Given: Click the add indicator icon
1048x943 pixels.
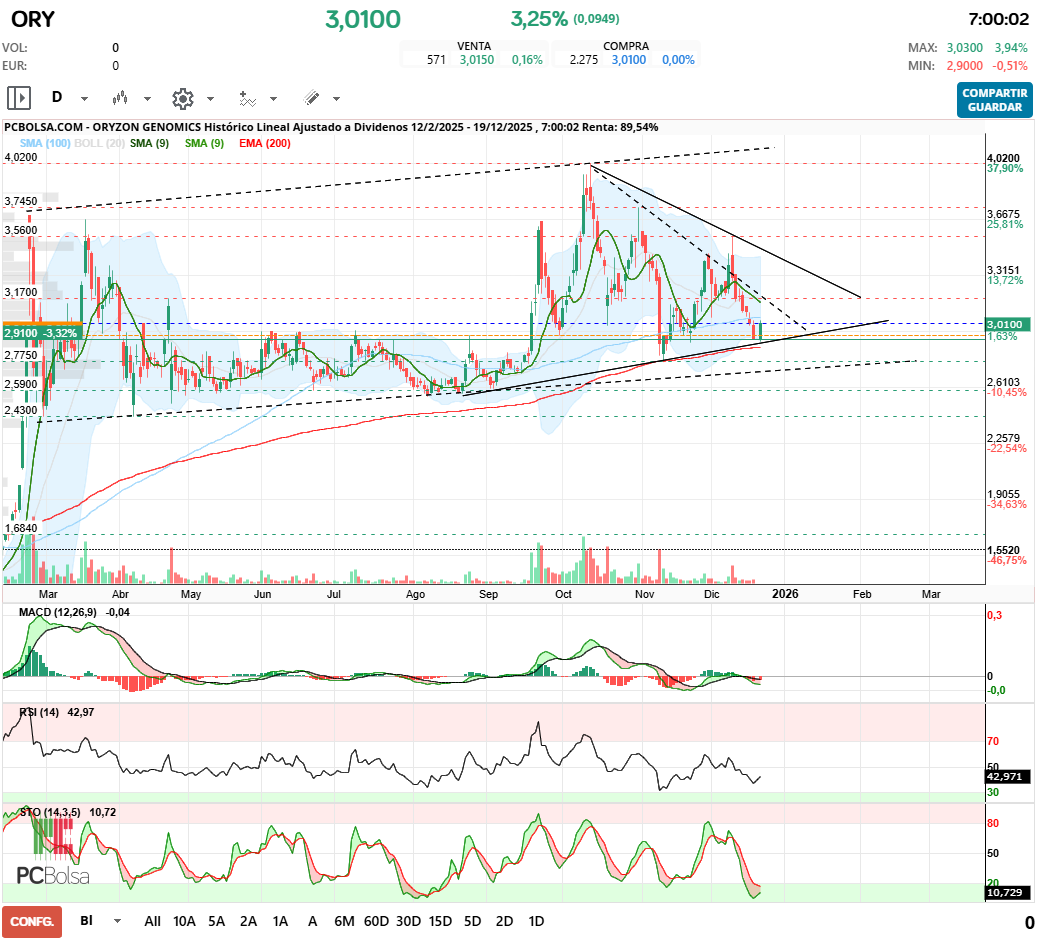Looking at the screenshot, I should pos(247,97).
